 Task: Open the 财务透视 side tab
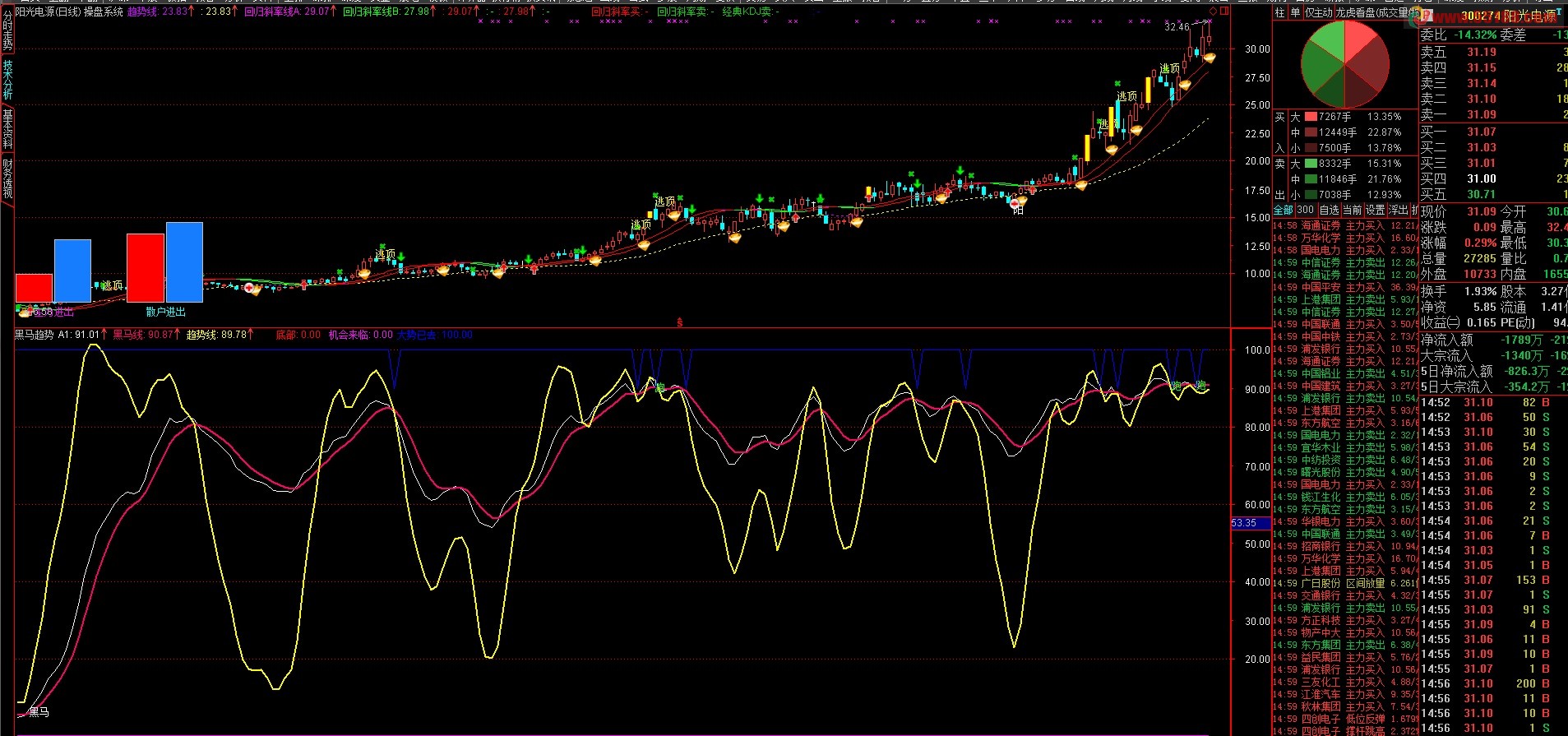[x=7, y=178]
